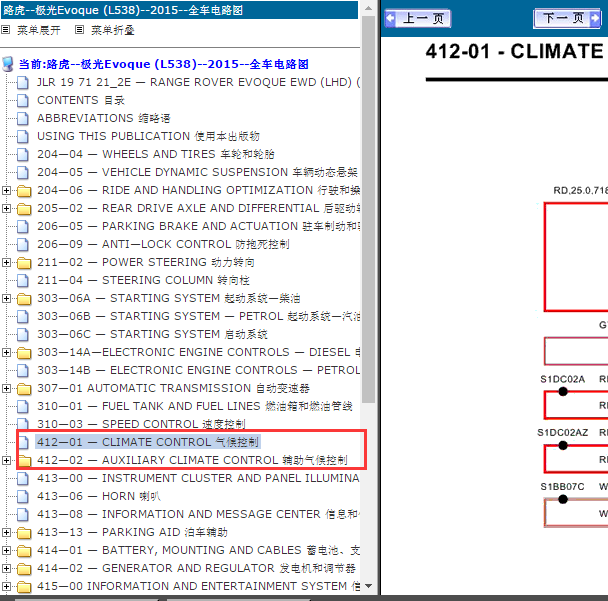Open 204-04 Wheels and Tires

pos(155,154)
